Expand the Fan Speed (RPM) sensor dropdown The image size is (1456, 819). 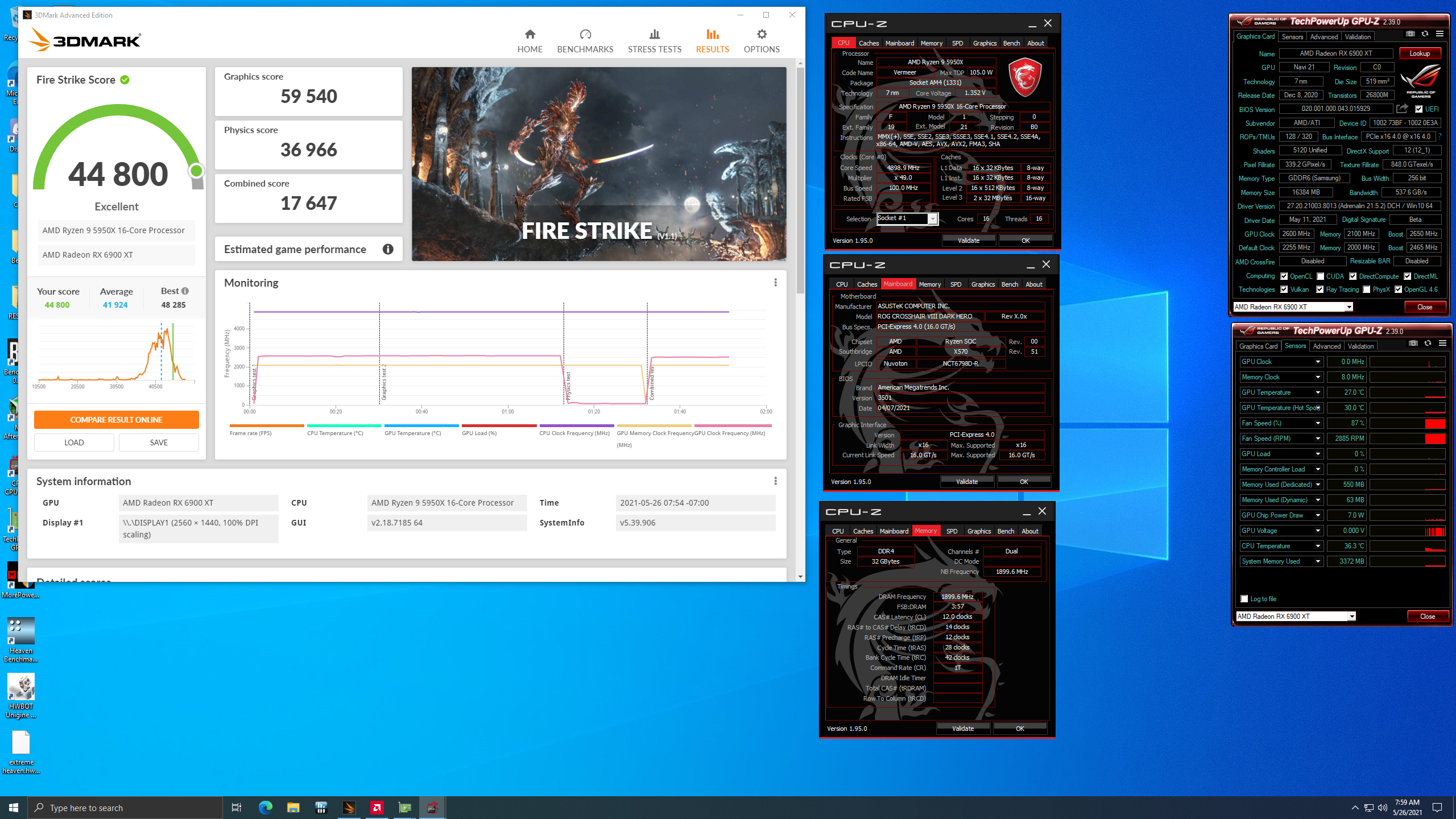pyautogui.click(x=1317, y=439)
